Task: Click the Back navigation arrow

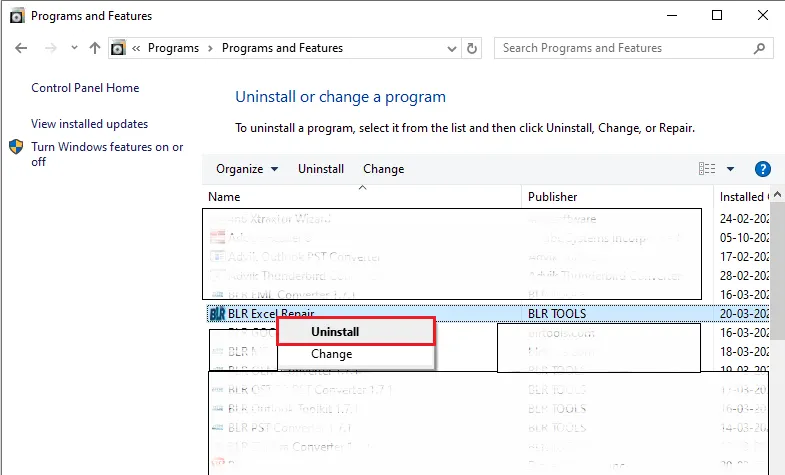Action: pos(21,48)
